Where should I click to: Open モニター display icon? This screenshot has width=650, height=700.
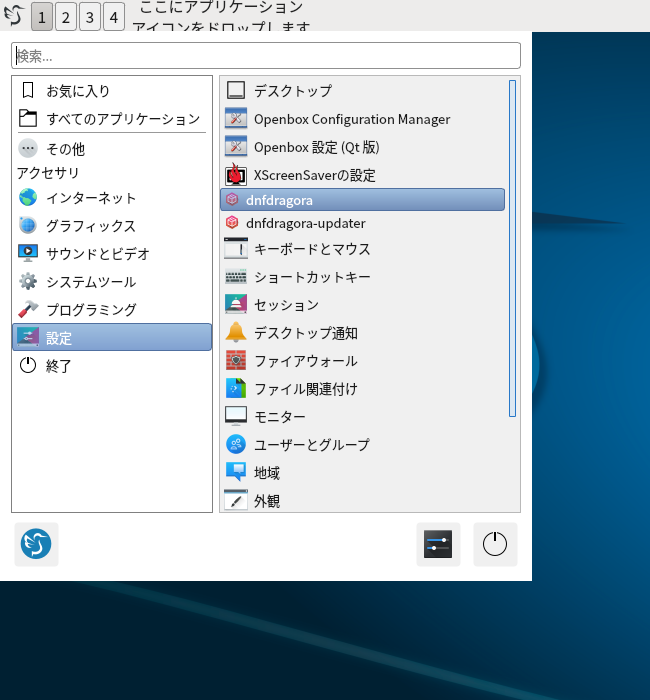pos(236,416)
